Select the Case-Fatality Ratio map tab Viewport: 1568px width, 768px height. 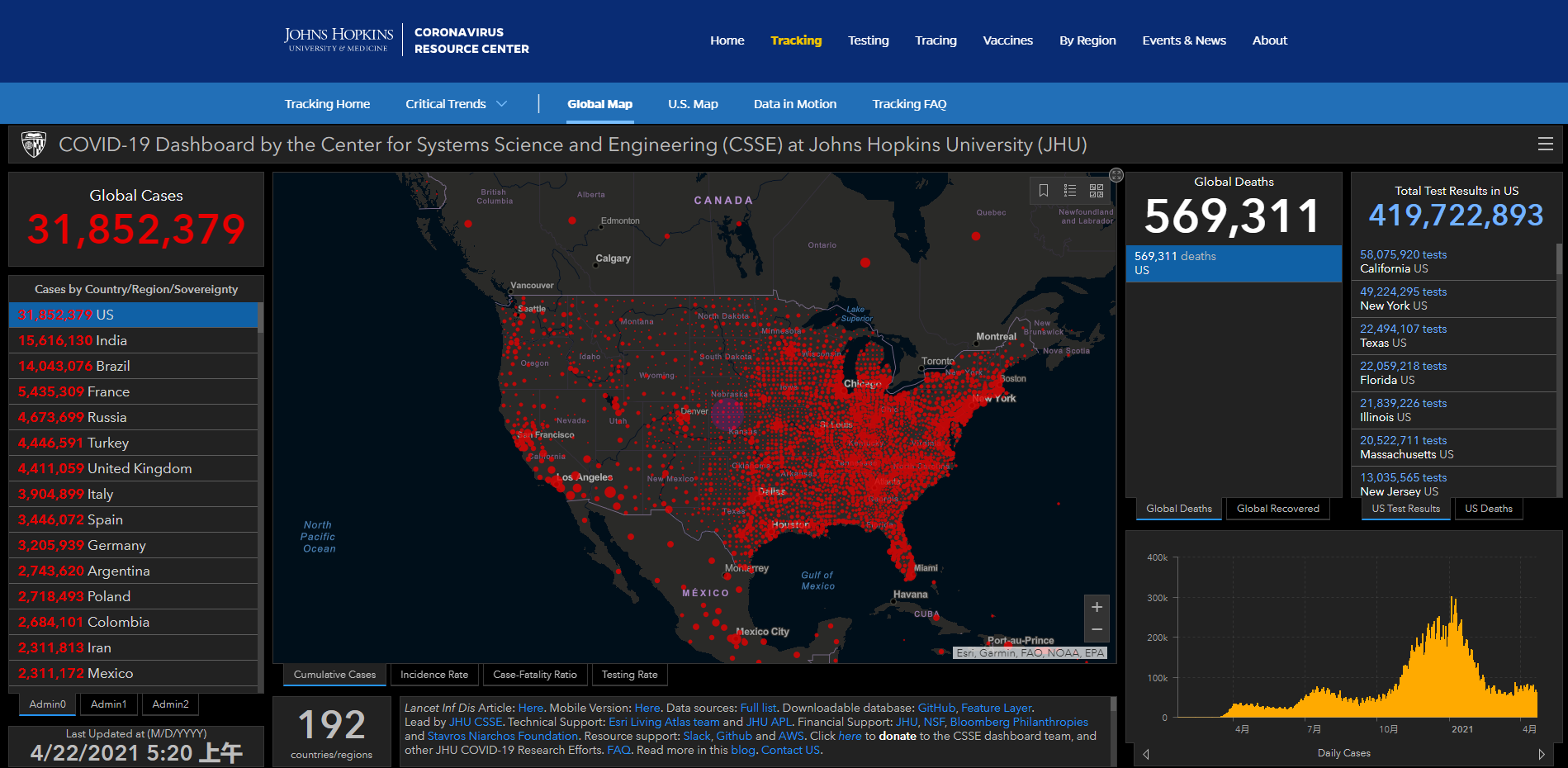535,675
